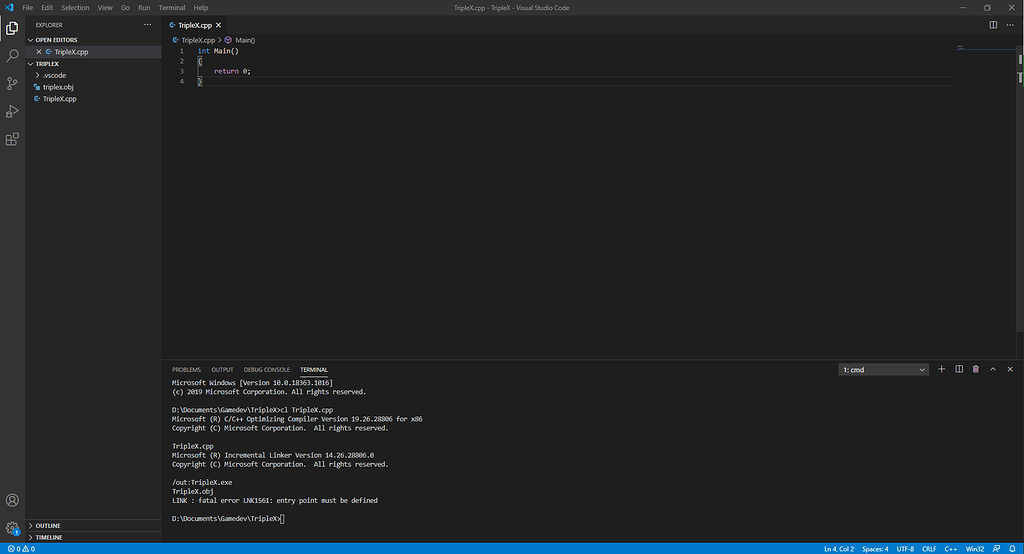The image size is (1024, 554).
Task: Click the Accounts icon in activity bar
Action: click(x=12, y=500)
